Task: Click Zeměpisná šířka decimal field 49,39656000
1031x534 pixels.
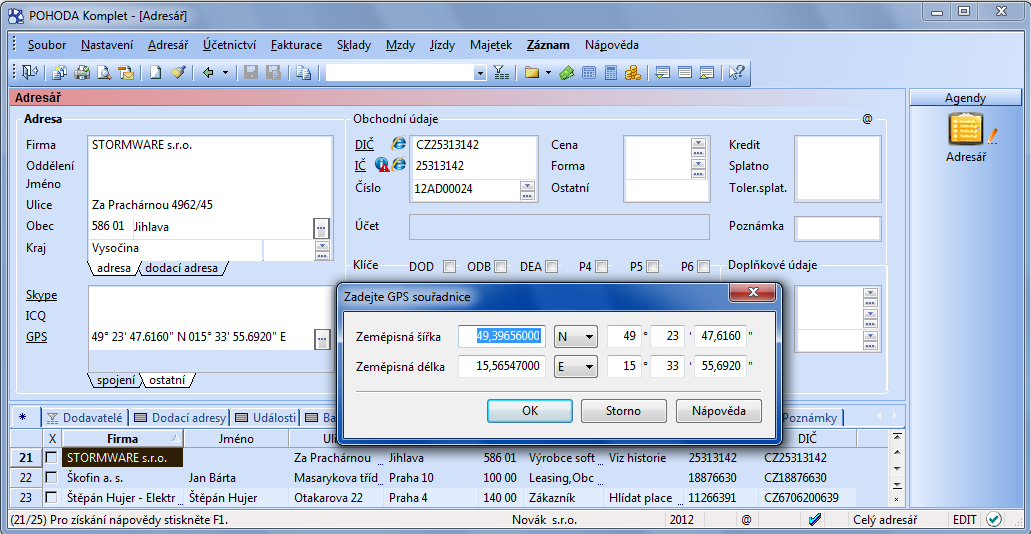Action: pyautogui.click(x=502, y=337)
